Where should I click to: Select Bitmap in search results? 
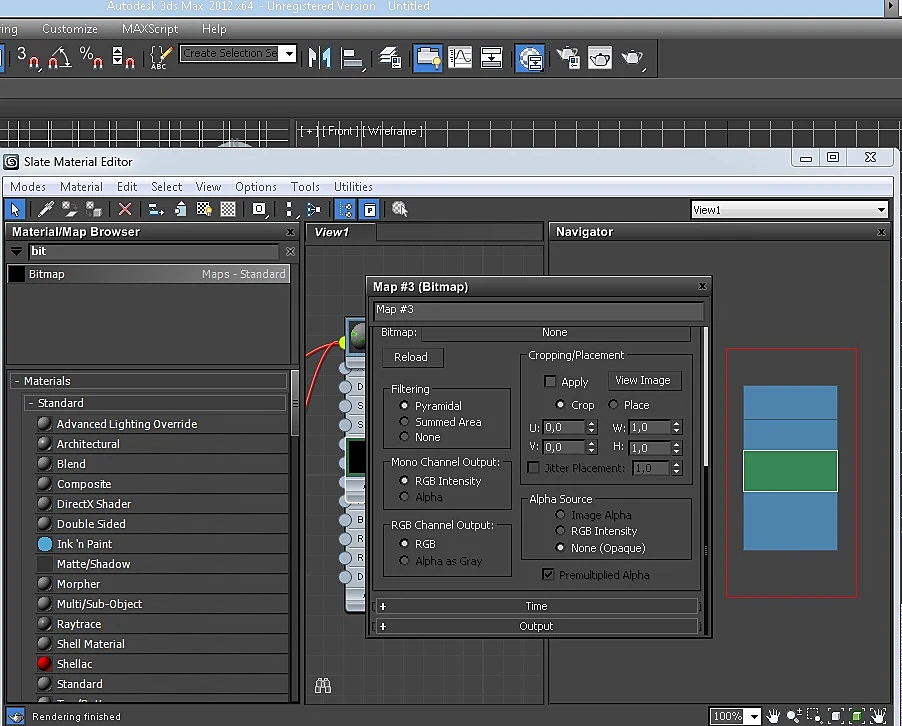tap(148, 274)
